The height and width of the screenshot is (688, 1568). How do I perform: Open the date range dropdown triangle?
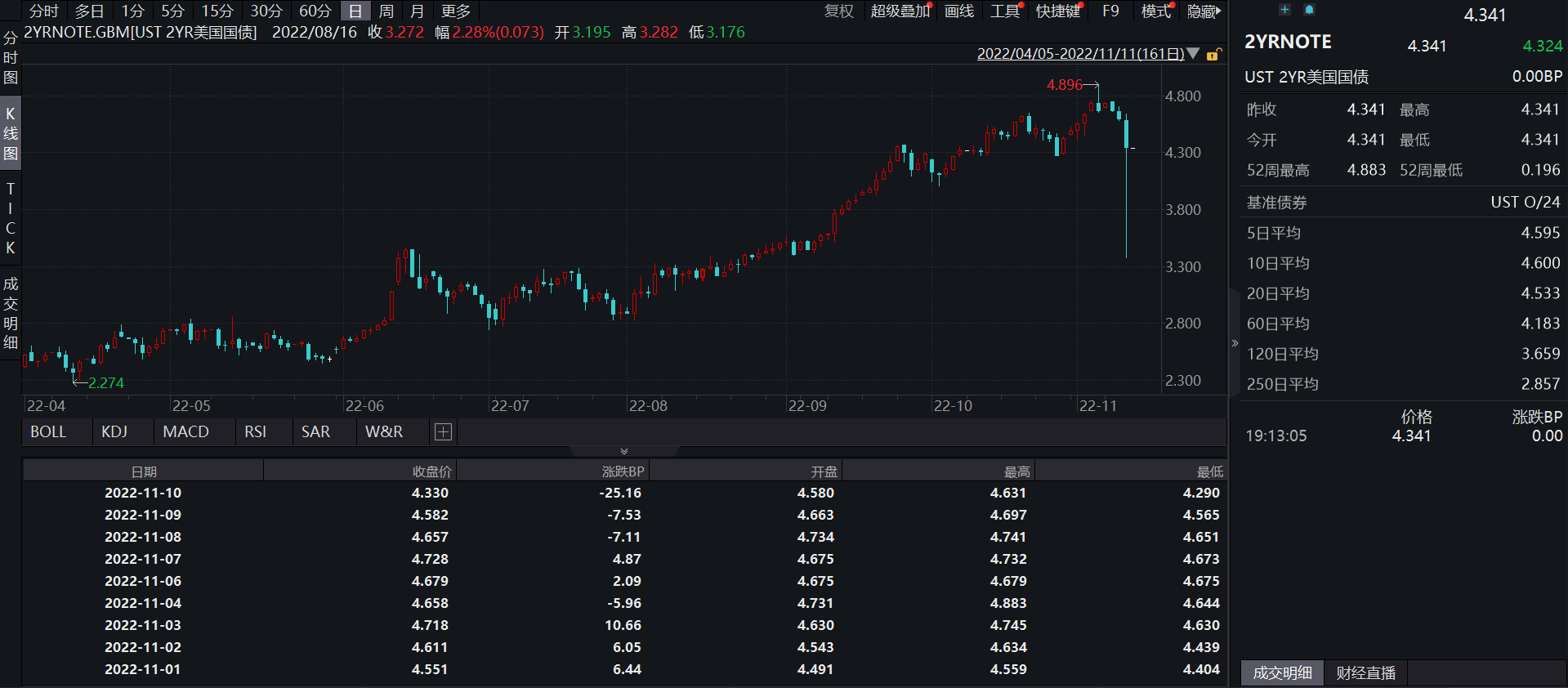(x=1193, y=54)
